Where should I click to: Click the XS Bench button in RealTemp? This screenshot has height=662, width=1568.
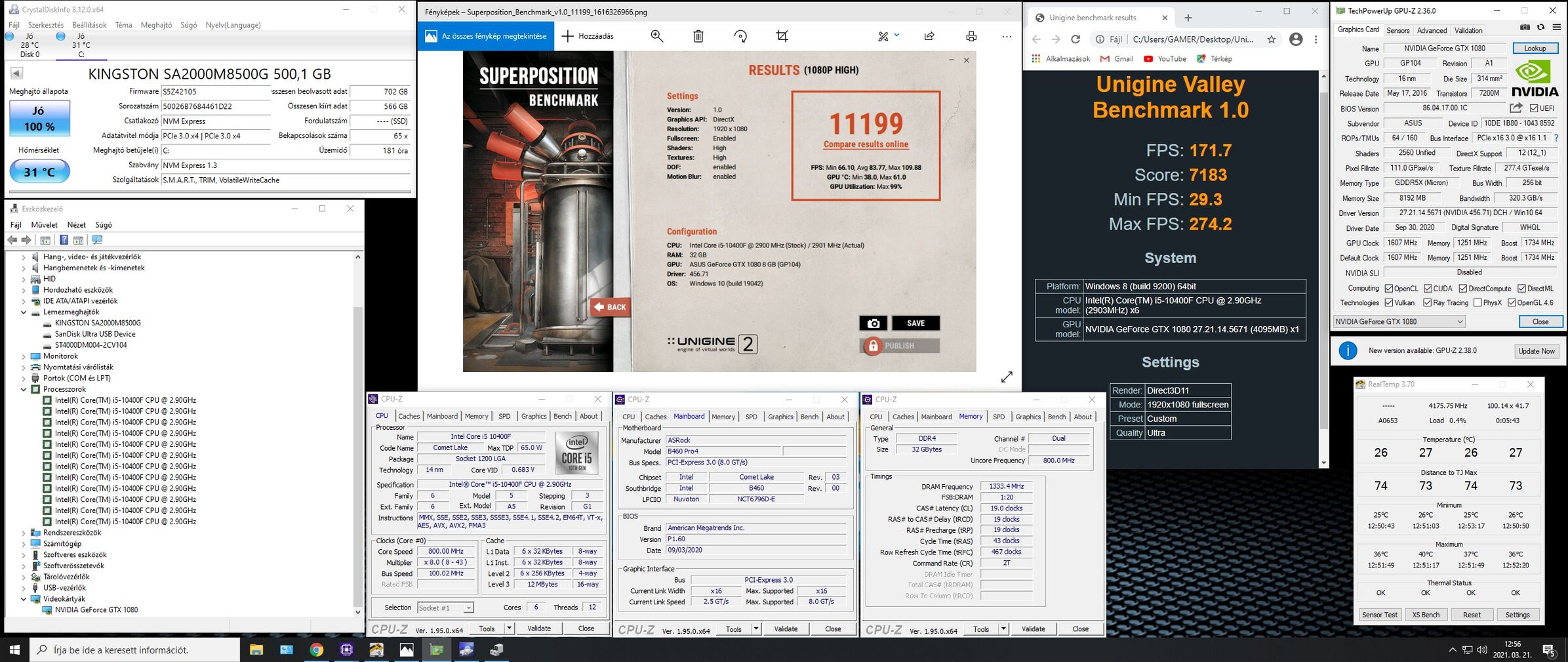[1426, 615]
